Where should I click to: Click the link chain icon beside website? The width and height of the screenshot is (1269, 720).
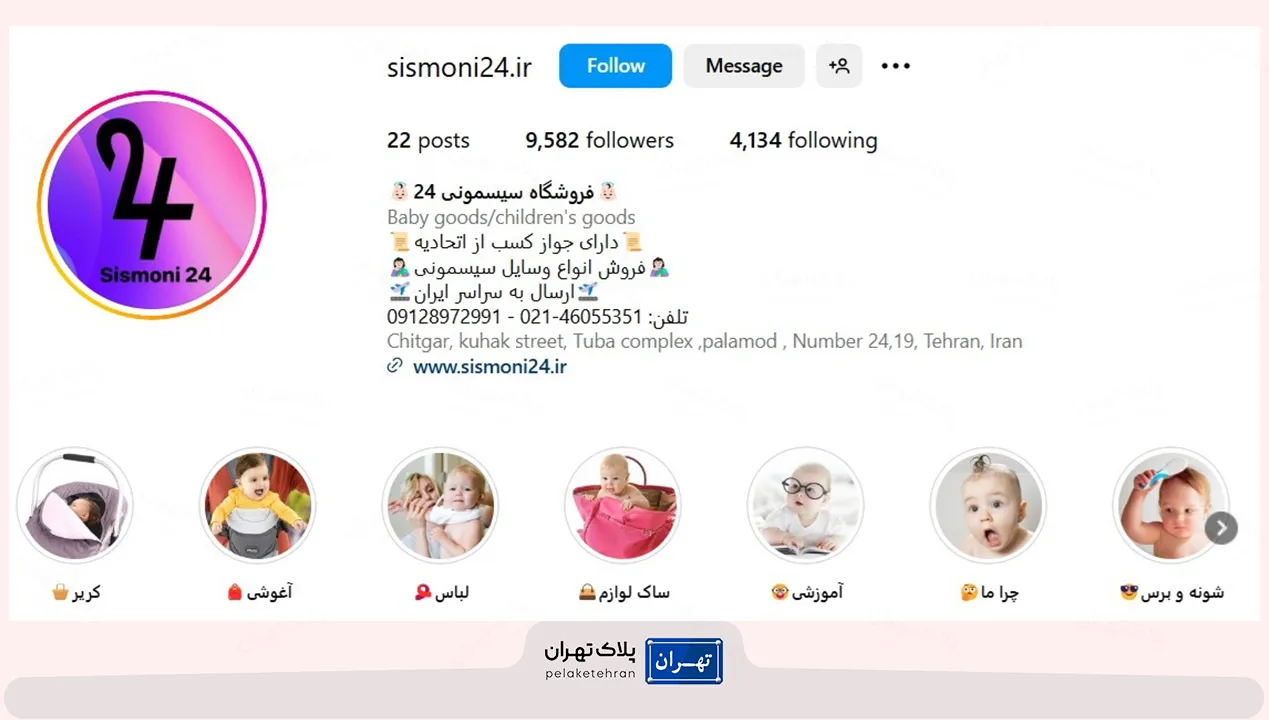pyautogui.click(x=395, y=366)
